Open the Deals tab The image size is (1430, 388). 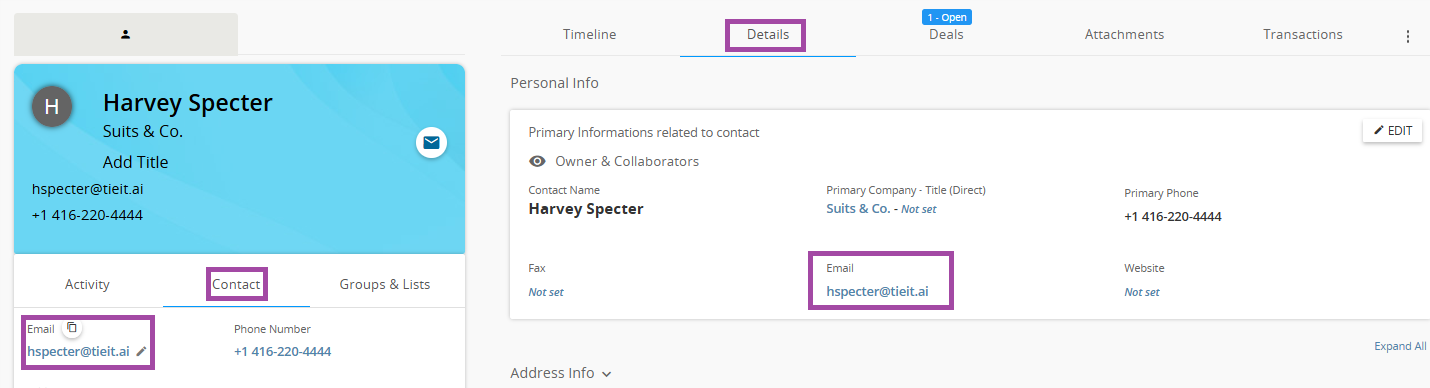(x=946, y=34)
